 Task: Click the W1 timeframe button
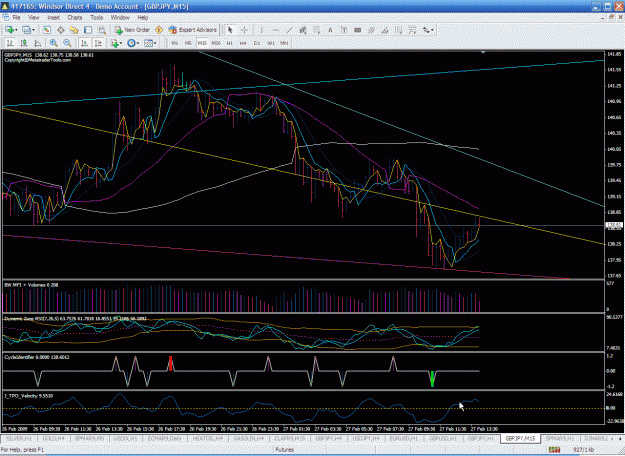(271, 43)
